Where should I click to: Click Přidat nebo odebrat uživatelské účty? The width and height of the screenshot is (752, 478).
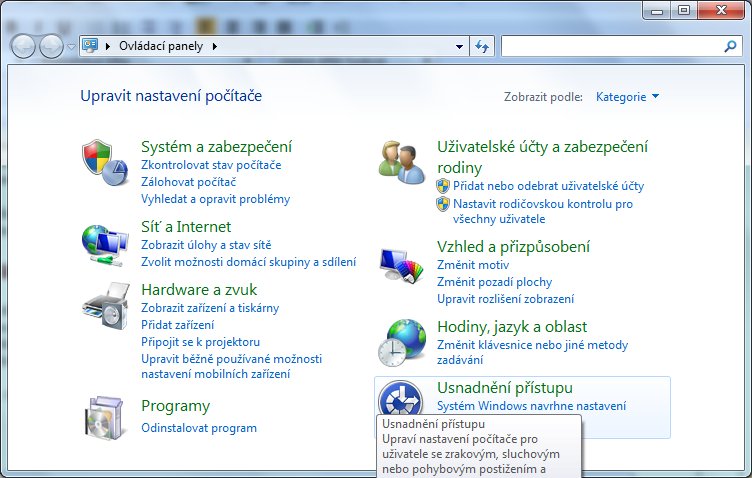(x=549, y=186)
